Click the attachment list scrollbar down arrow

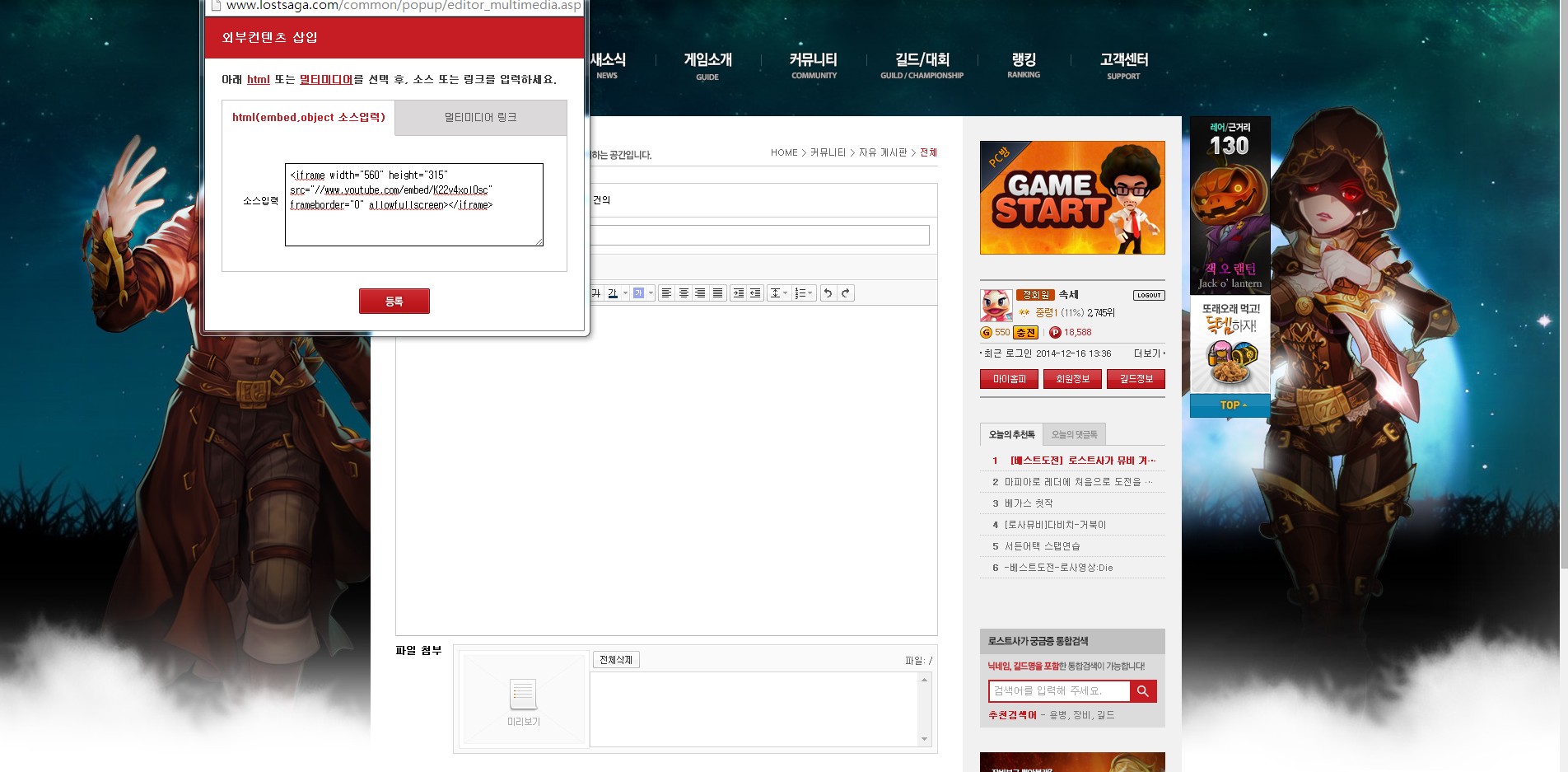[x=924, y=739]
